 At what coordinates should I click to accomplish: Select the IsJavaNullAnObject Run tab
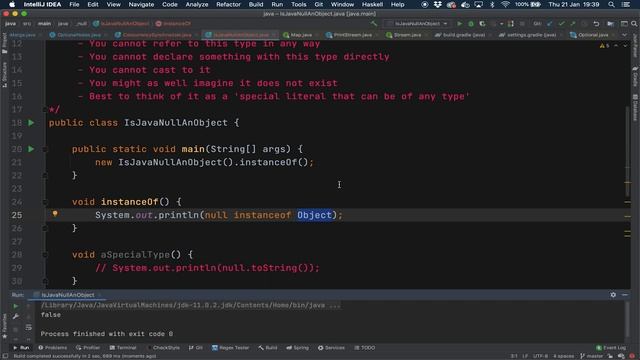pyautogui.click(x=67, y=295)
